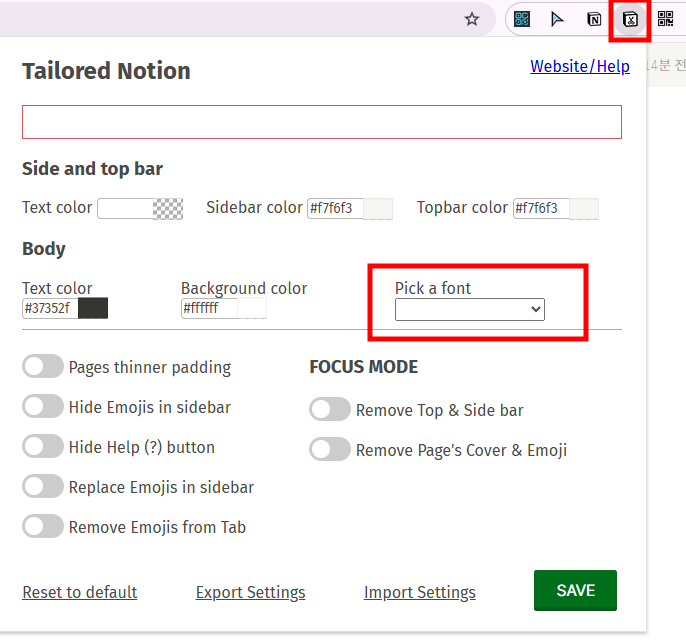Open the Sidebar color swatch
This screenshot has height=644, width=686.
click(x=378, y=209)
